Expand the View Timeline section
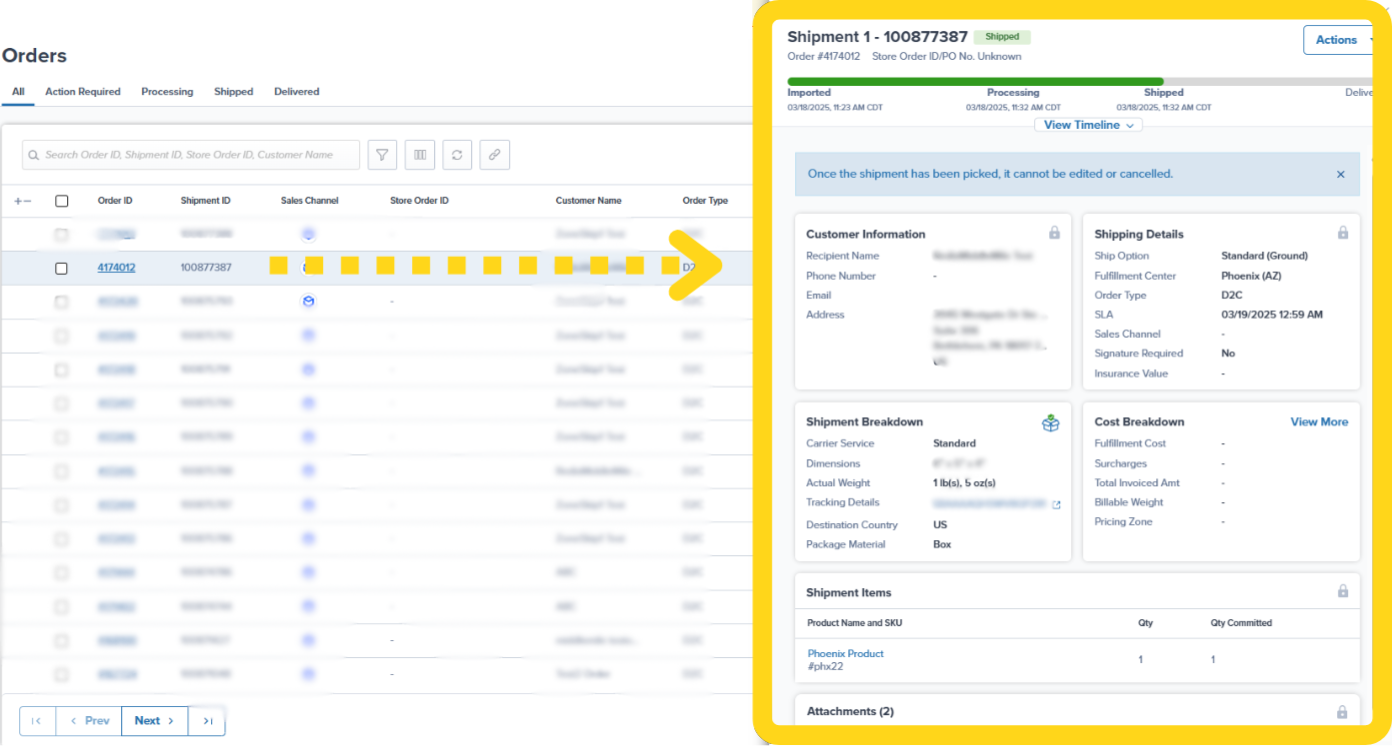The width and height of the screenshot is (1392, 750). [1088, 124]
